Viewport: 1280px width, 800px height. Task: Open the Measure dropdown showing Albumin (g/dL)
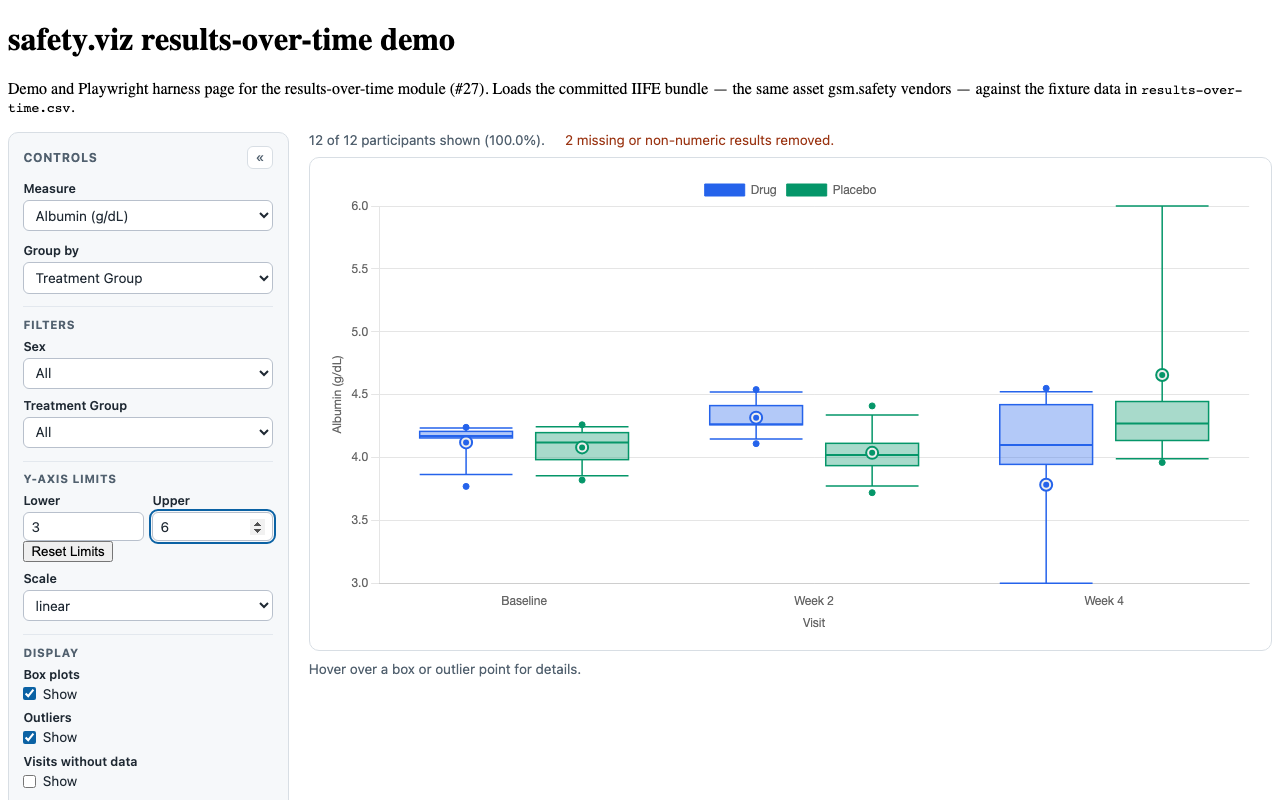[x=148, y=216]
